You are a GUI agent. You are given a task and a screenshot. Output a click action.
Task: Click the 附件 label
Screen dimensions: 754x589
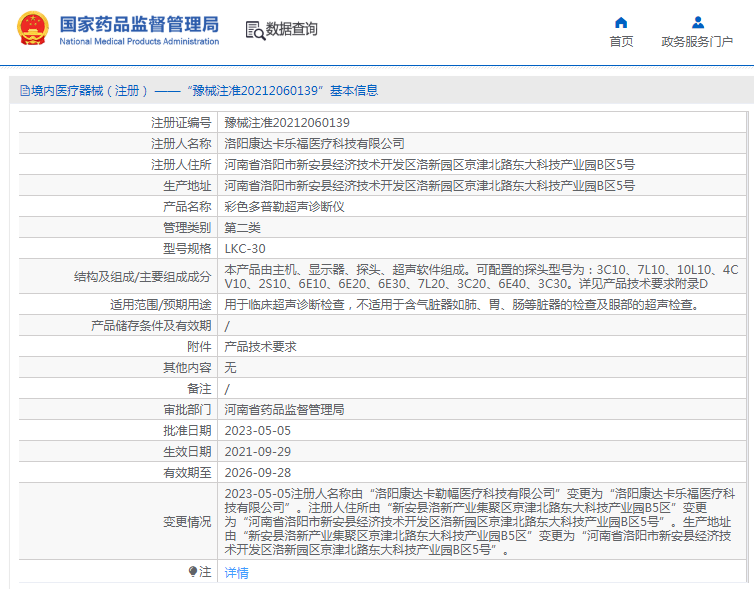click(199, 347)
